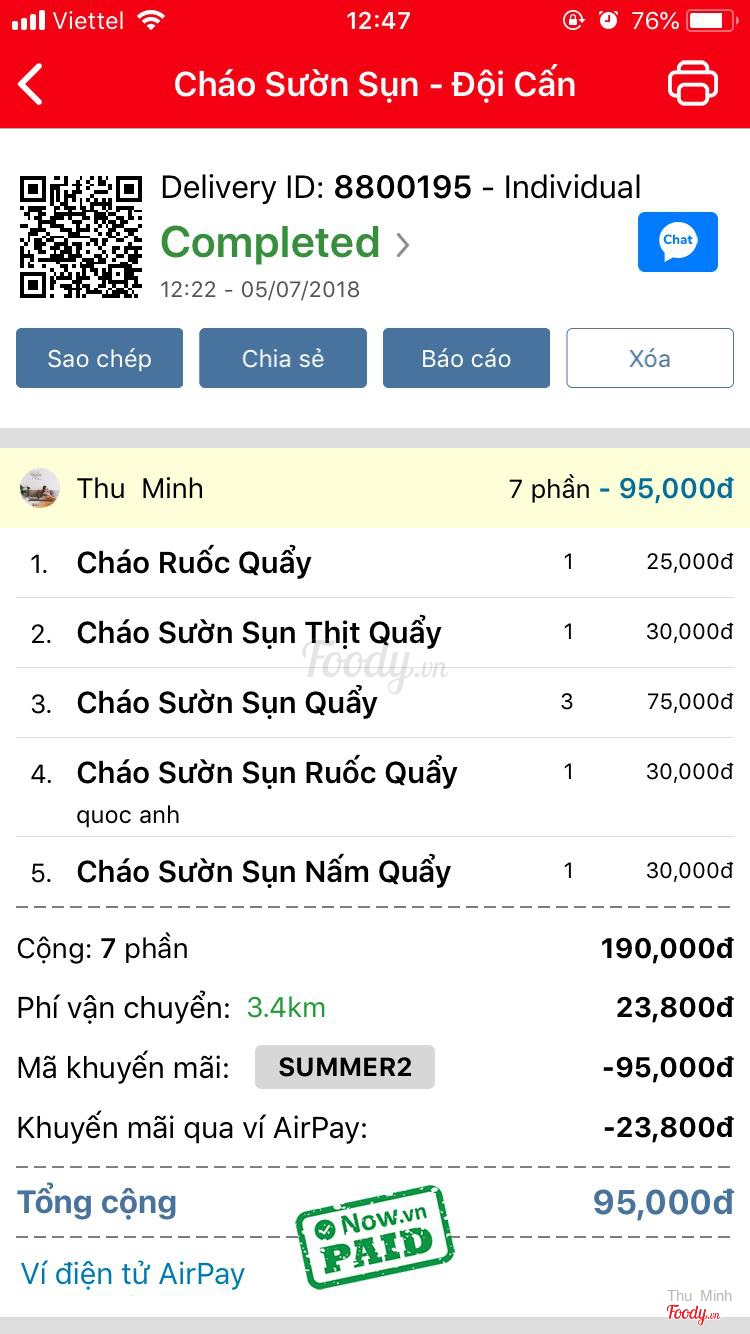This screenshot has width=750, height=1334.
Task: Tap the SUMMER2 promo code tag
Action: pyautogui.click(x=344, y=1067)
